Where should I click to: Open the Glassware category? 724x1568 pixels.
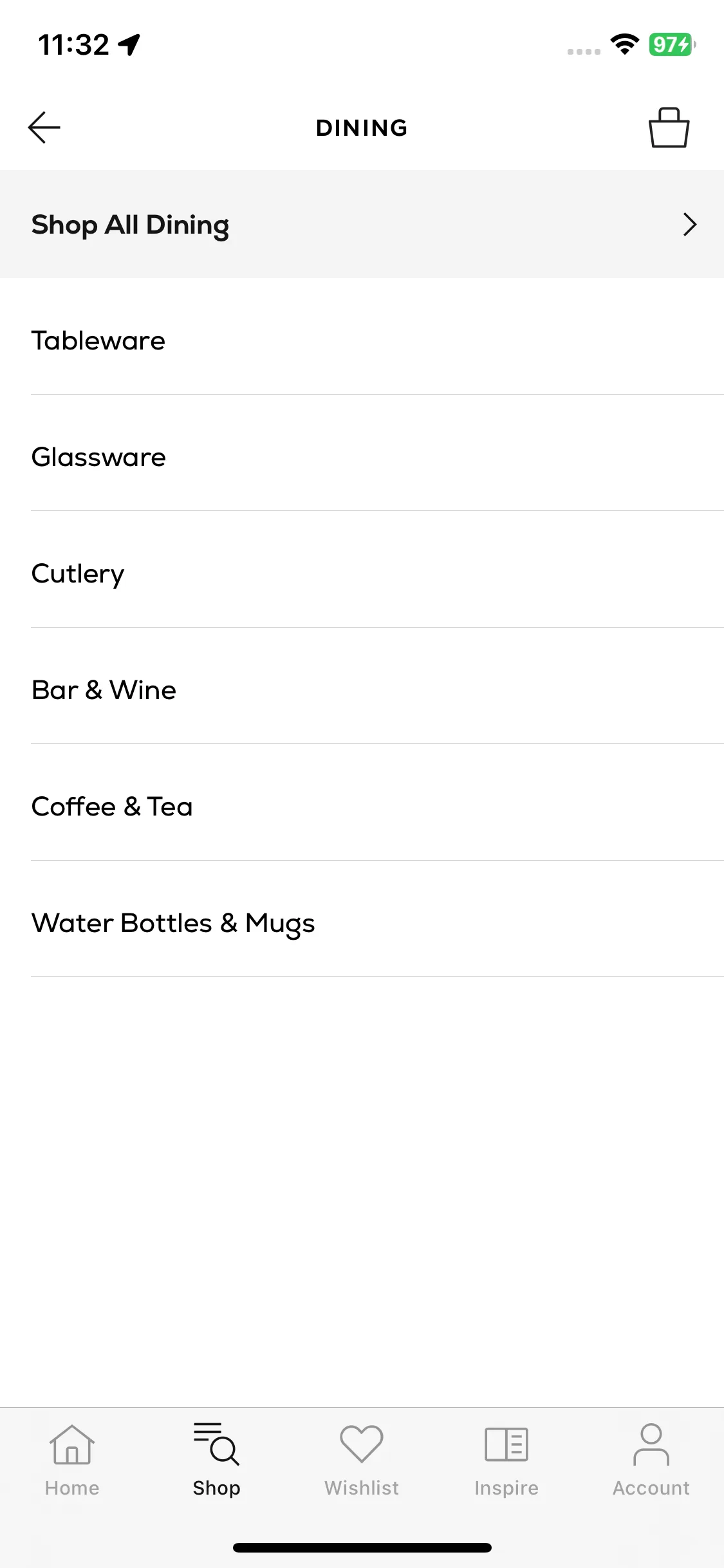click(x=362, y=457)
